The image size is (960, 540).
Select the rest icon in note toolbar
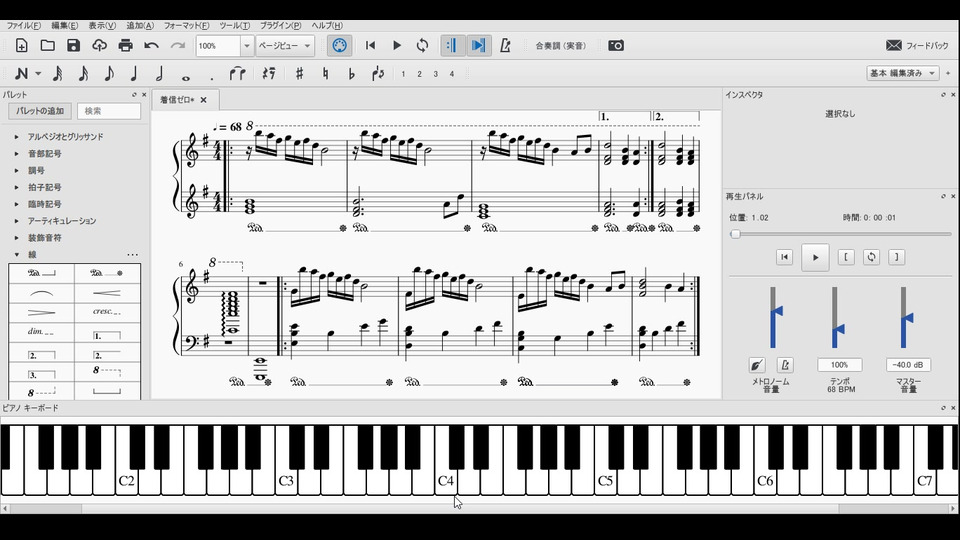(268, 74)
